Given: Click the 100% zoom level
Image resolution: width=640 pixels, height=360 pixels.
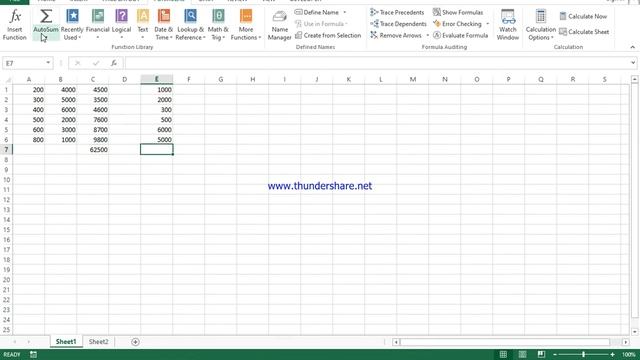Looking at the screenshot, I should pyautogui.click(x=629, y=355).
